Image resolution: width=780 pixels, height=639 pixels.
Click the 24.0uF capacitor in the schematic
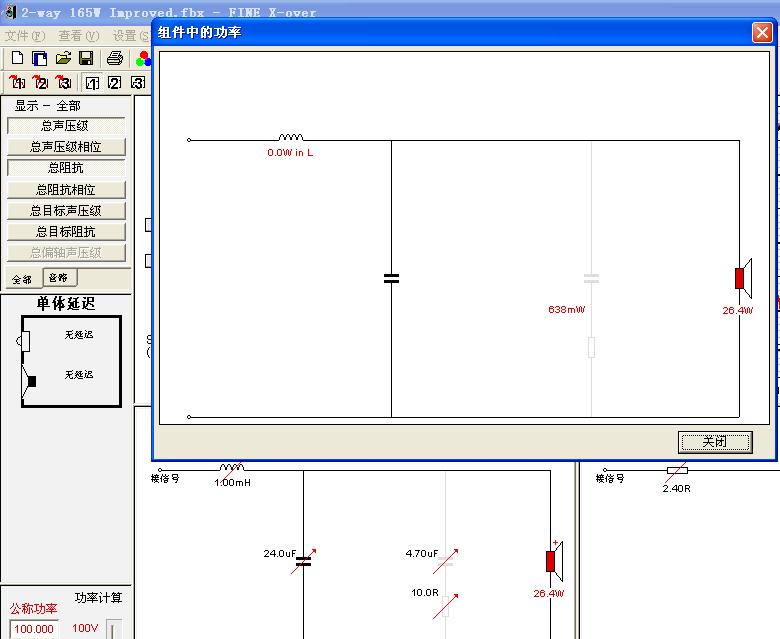pos(302,561)
